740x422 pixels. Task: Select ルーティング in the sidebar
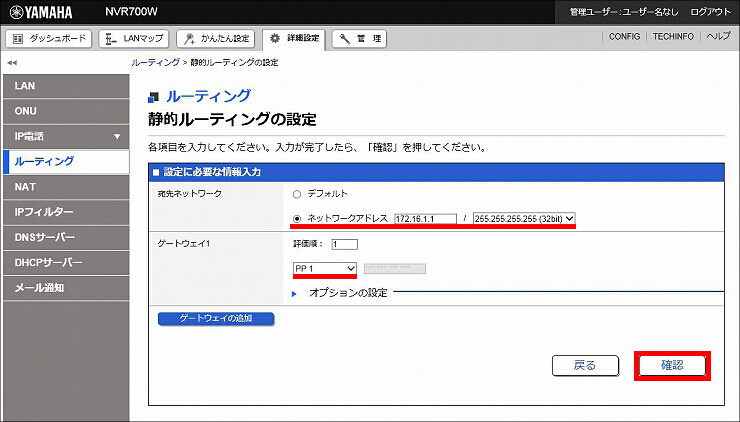click(66, 161)
